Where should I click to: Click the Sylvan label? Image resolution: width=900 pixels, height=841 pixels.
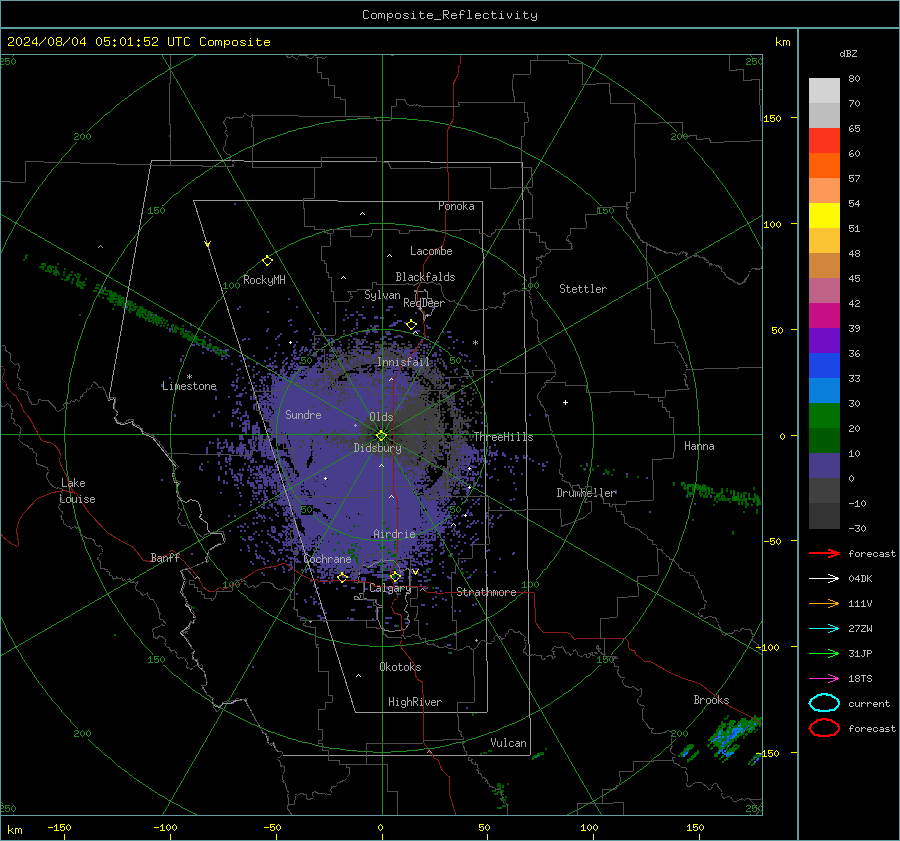pos(382,295)
